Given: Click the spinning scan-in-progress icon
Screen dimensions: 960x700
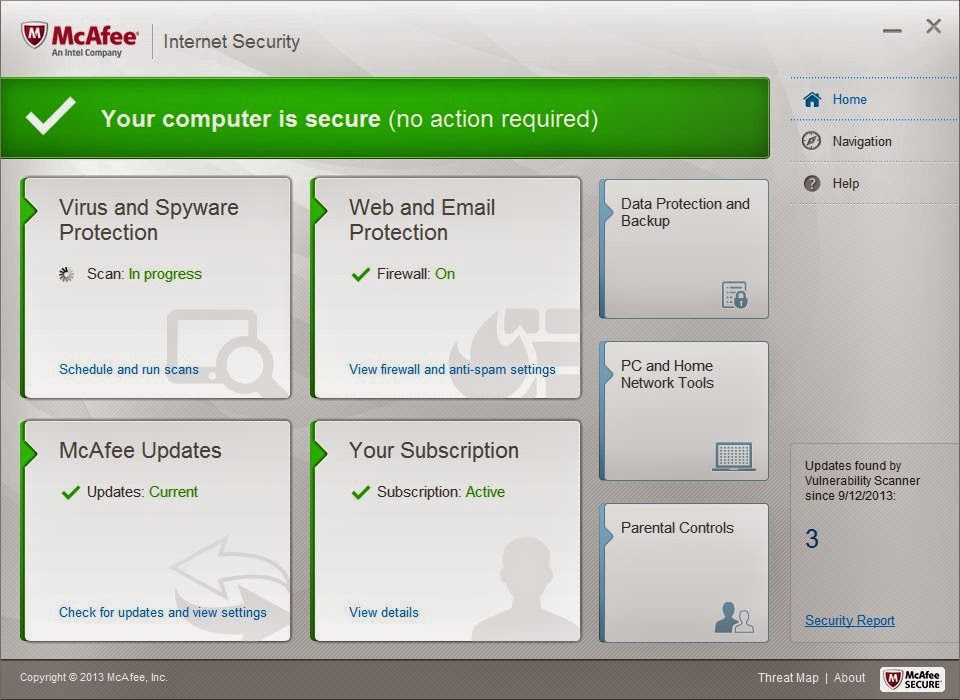Looking at the screenshot, I should click(66, 273).
